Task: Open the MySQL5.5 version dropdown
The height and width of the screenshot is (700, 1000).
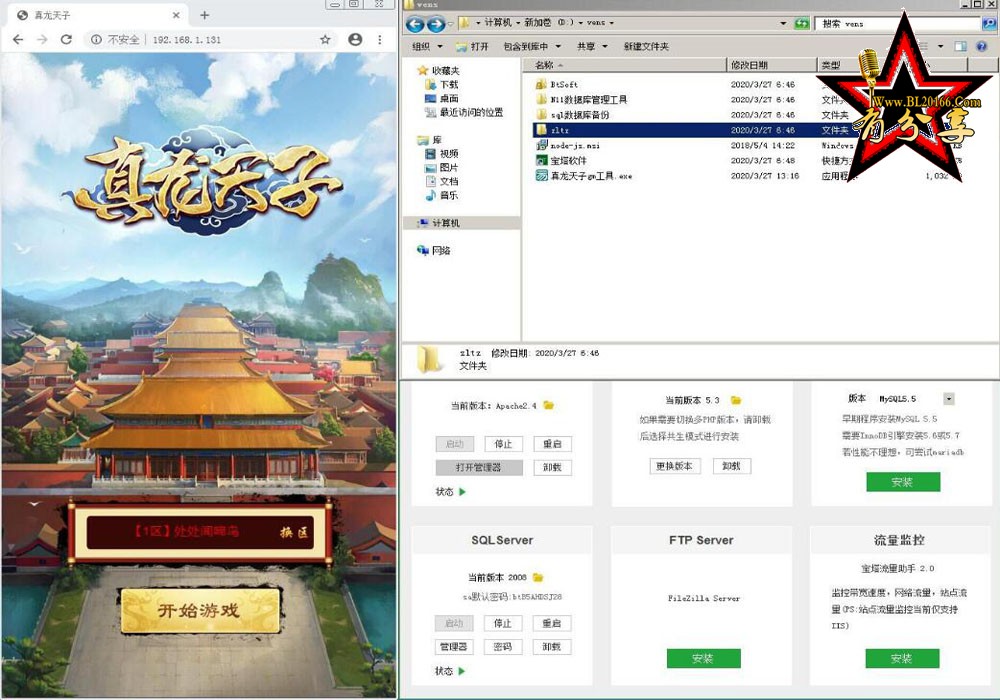Action: pos(948,399)
